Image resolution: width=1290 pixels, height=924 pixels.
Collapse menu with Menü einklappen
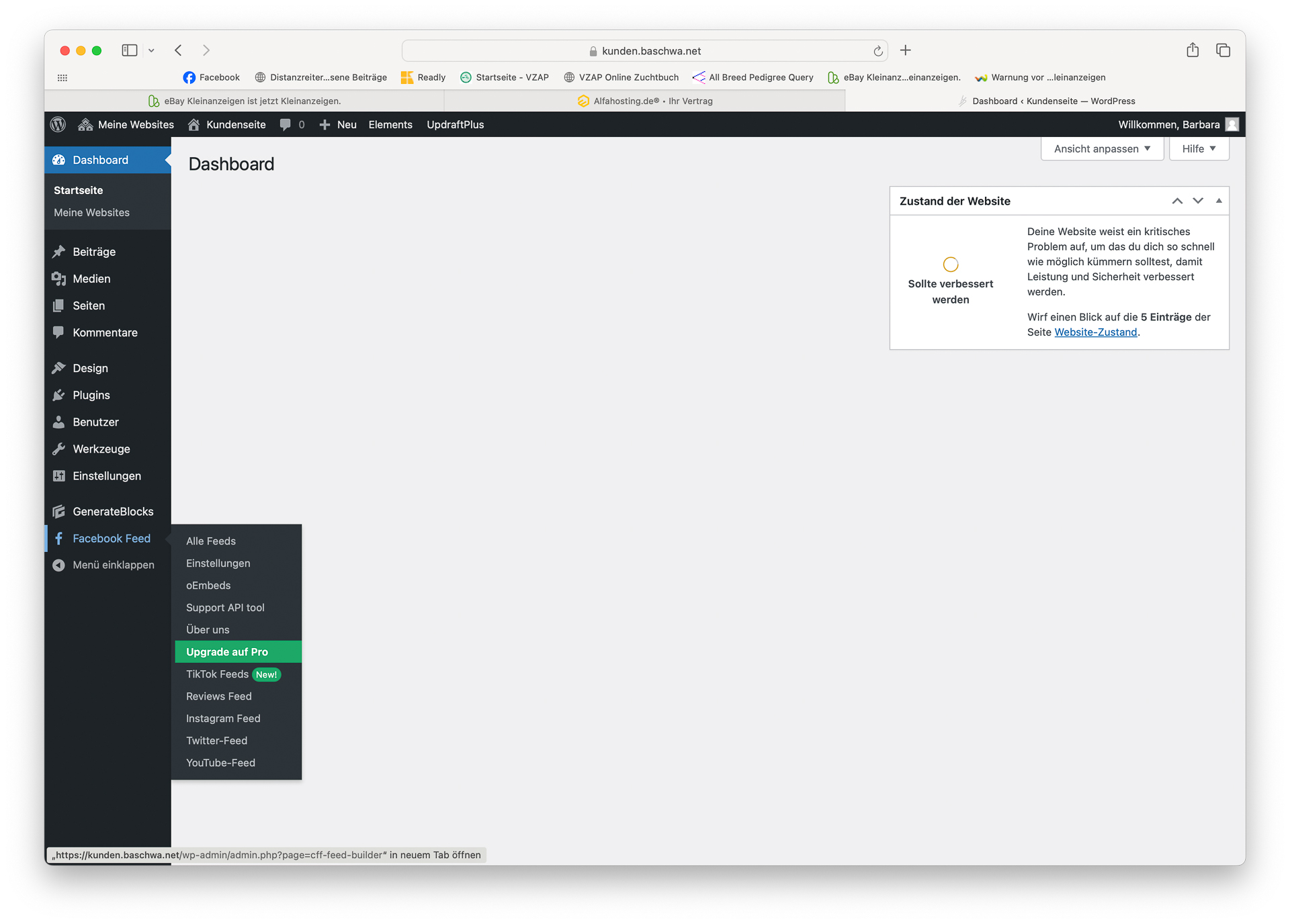[x=113, y=565]
